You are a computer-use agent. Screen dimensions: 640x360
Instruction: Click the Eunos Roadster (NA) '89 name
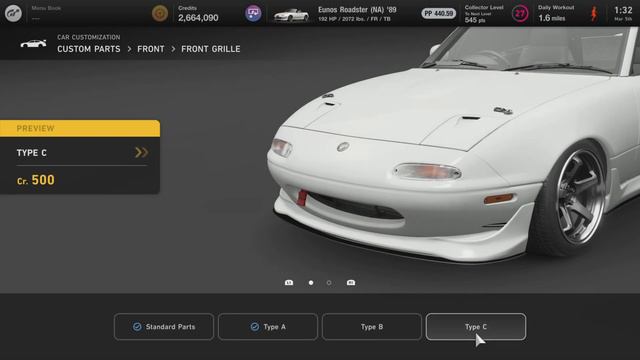click(357, 10)
